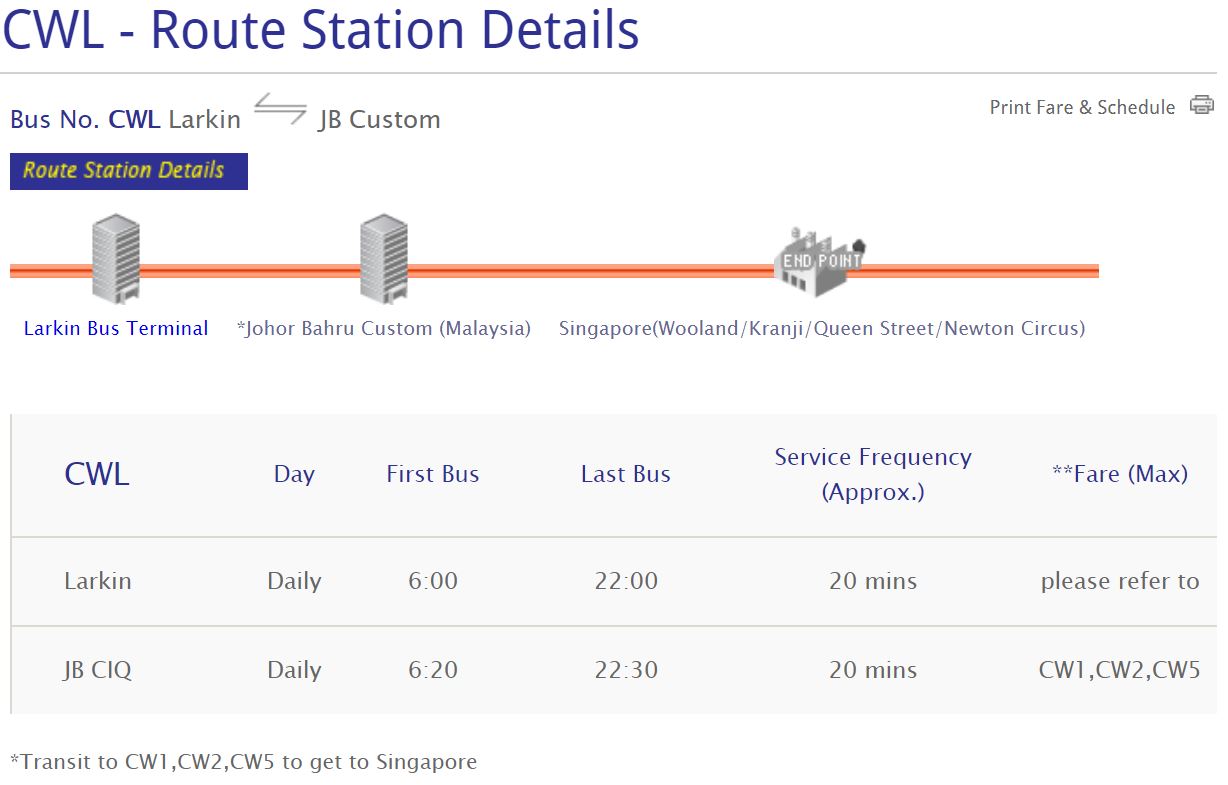Select the Larkin row name cell
This screenshot has width=1228, height=785.
coord(97,581)
